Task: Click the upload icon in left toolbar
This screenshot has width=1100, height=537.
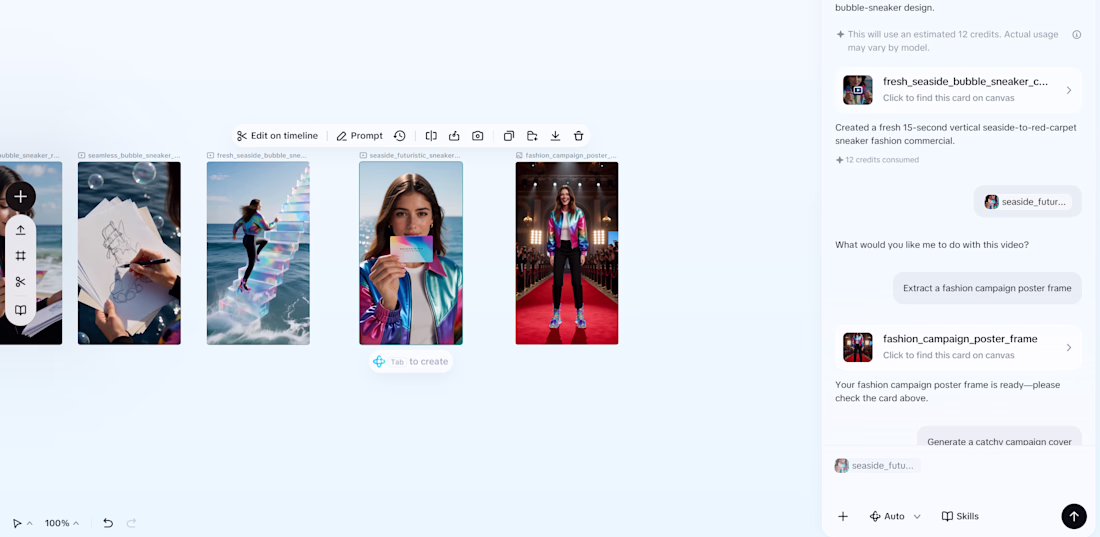Action: [x=20, y=230]
